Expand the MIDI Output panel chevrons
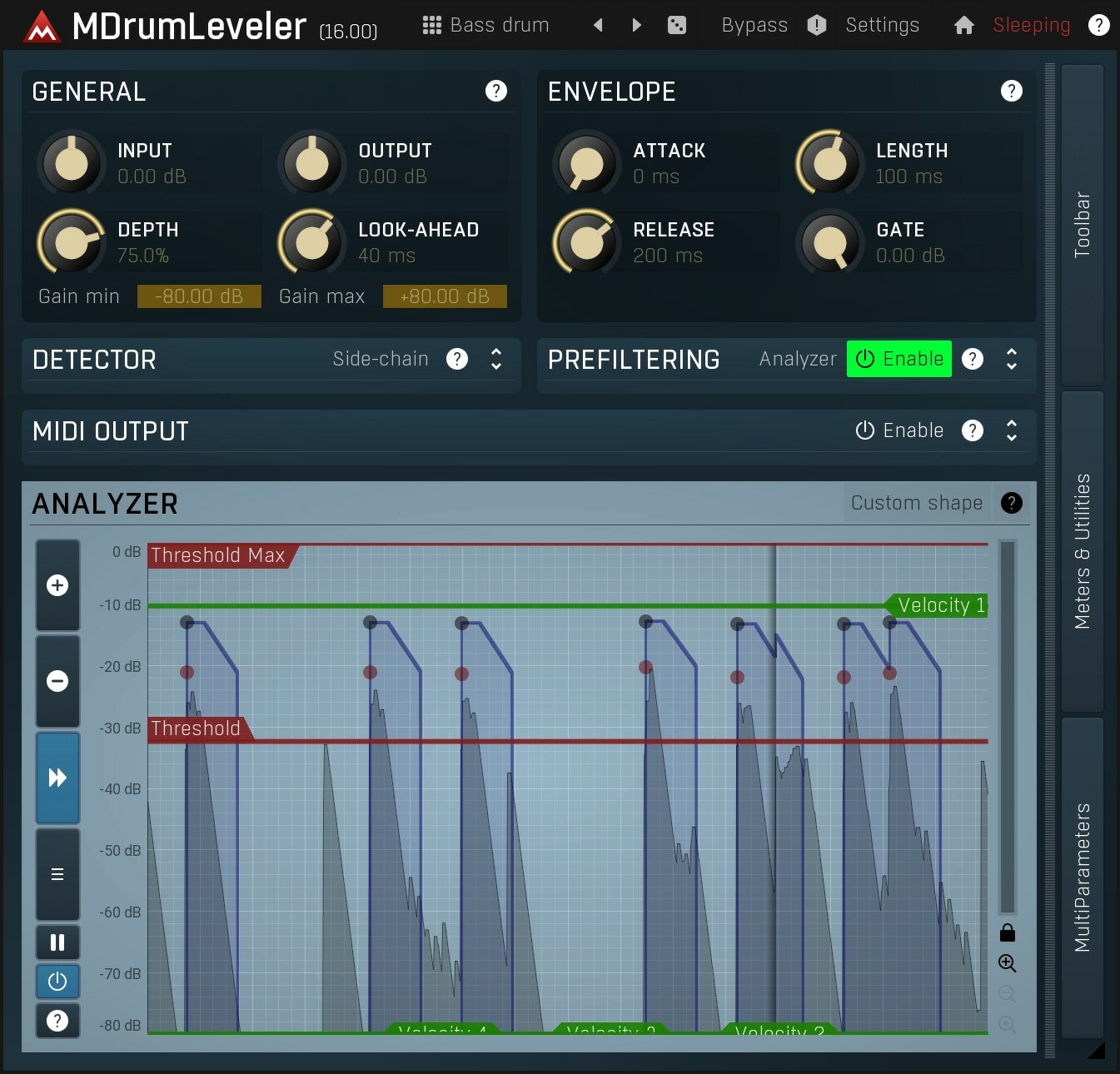Screen dimensions: 1120x1074 click(1012, 430)
